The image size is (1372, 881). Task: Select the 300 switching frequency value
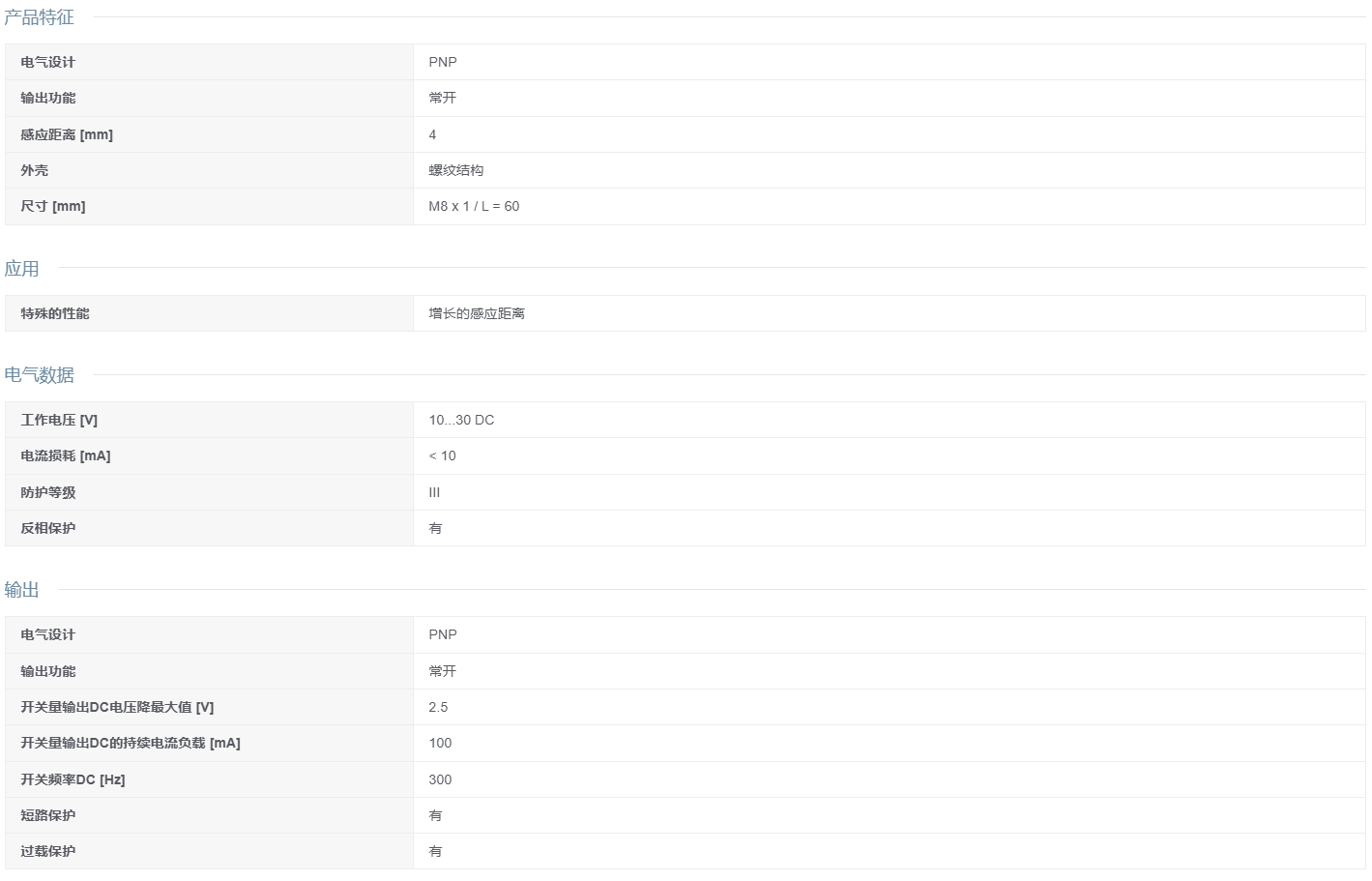point(440,779)
